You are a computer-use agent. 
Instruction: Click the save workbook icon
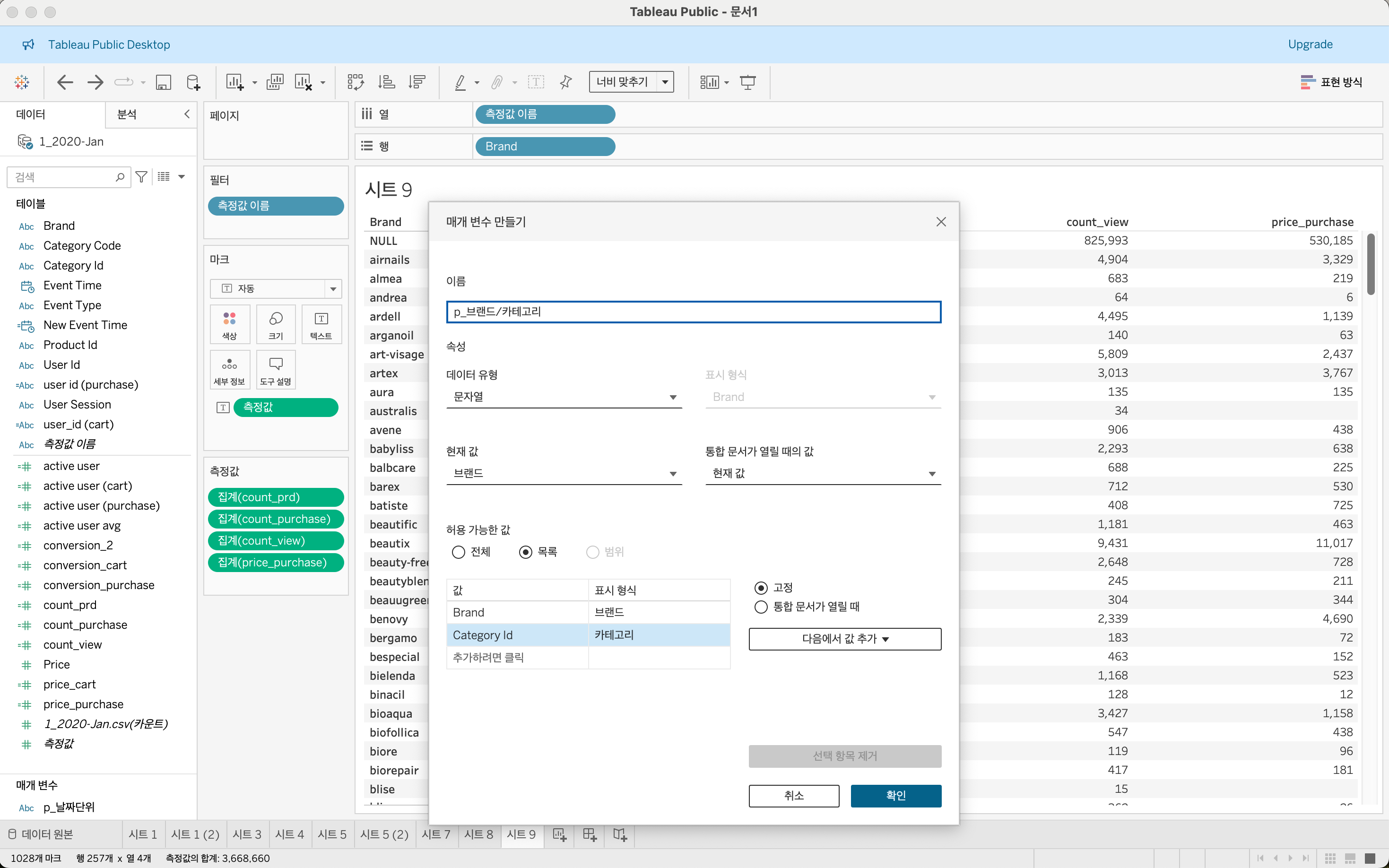click(164, 82)
